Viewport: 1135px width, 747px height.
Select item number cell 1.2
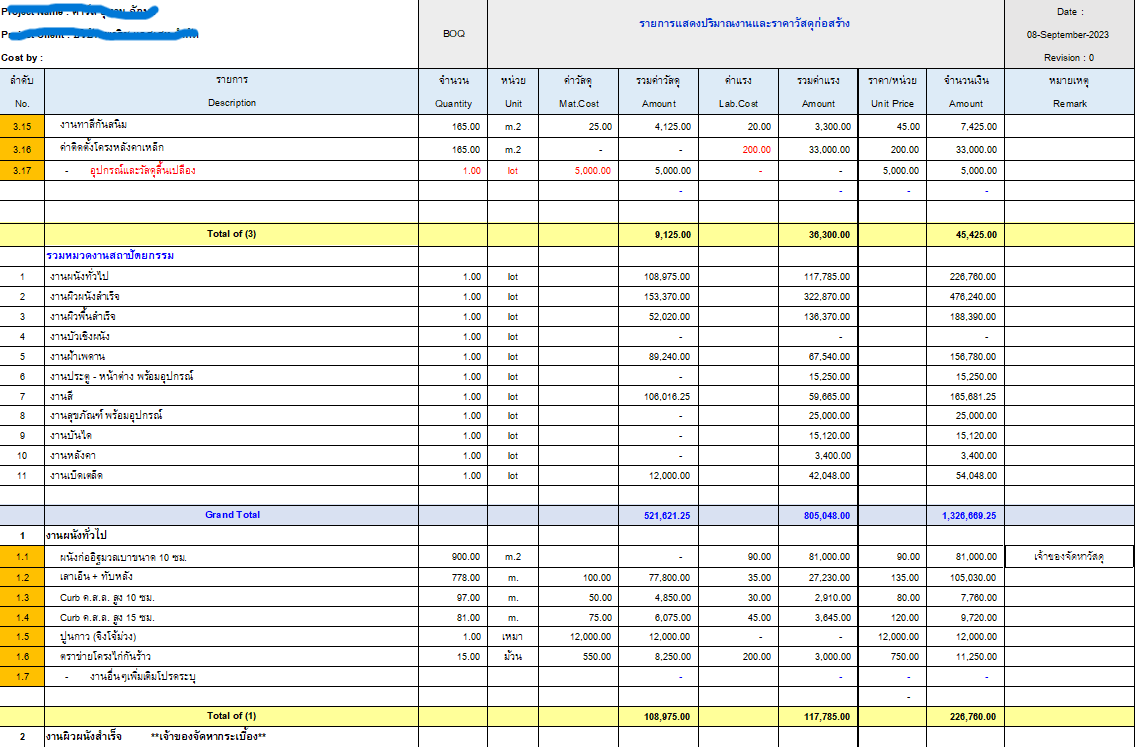click(x=22, y=578)
